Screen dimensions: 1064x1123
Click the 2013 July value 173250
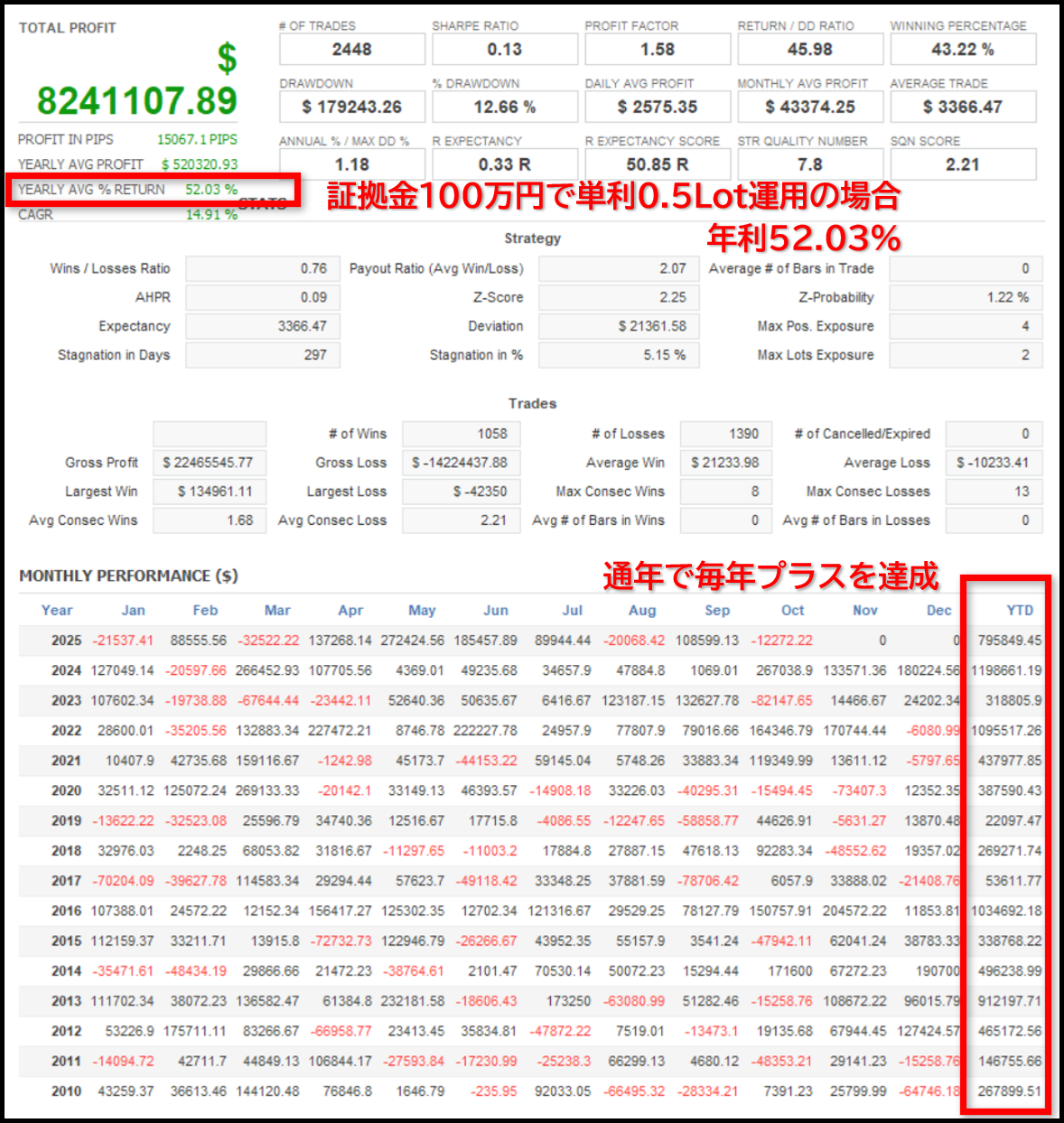click(569, 1001)
